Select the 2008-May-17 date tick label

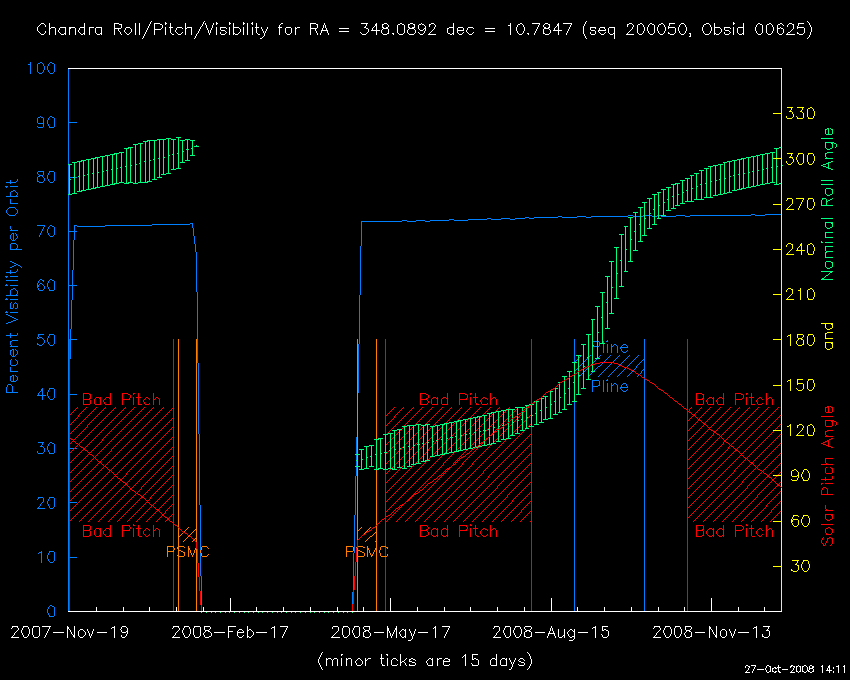click(390, 632)
